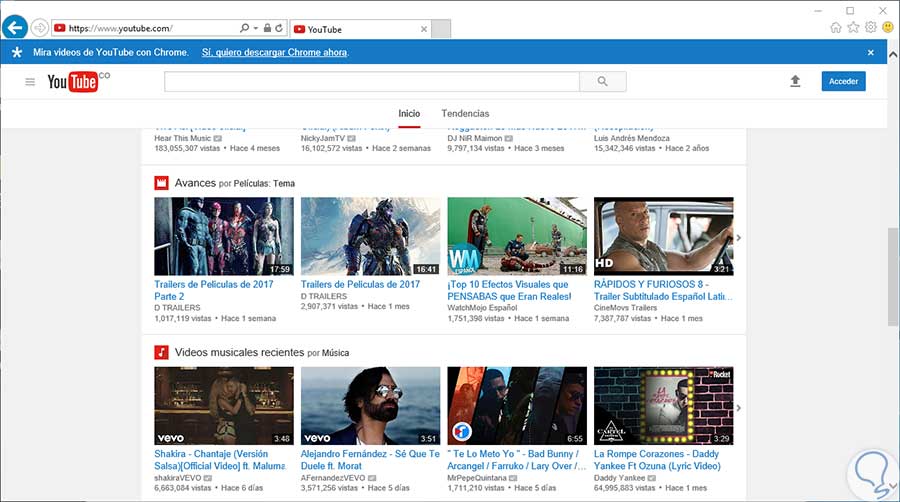
Task: Go back with the browser back arrow
Action: [x=14, y=28]
